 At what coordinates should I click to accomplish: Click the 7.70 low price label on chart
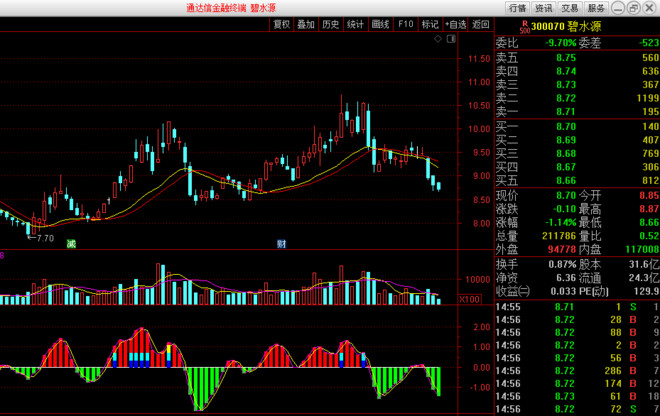point(45,238)
